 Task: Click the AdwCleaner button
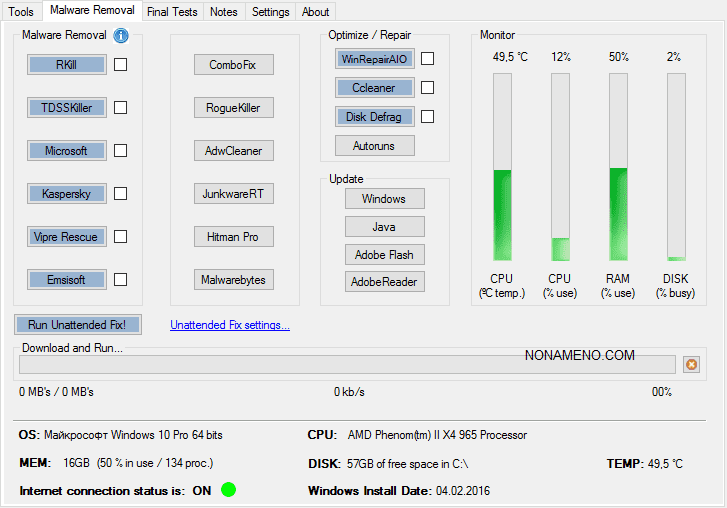pyautogui.click(x=233, y=151)
